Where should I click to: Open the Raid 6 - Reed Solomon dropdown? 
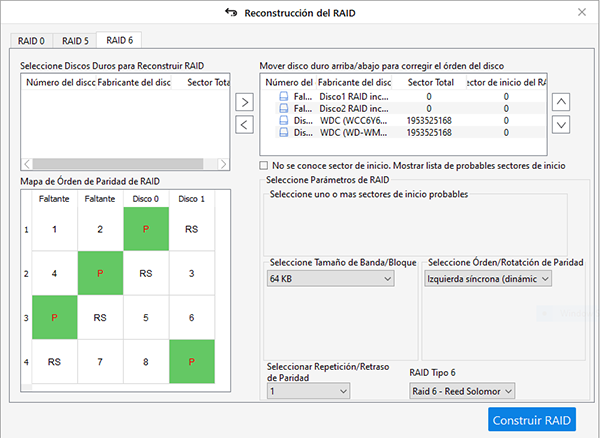(462, 391)
